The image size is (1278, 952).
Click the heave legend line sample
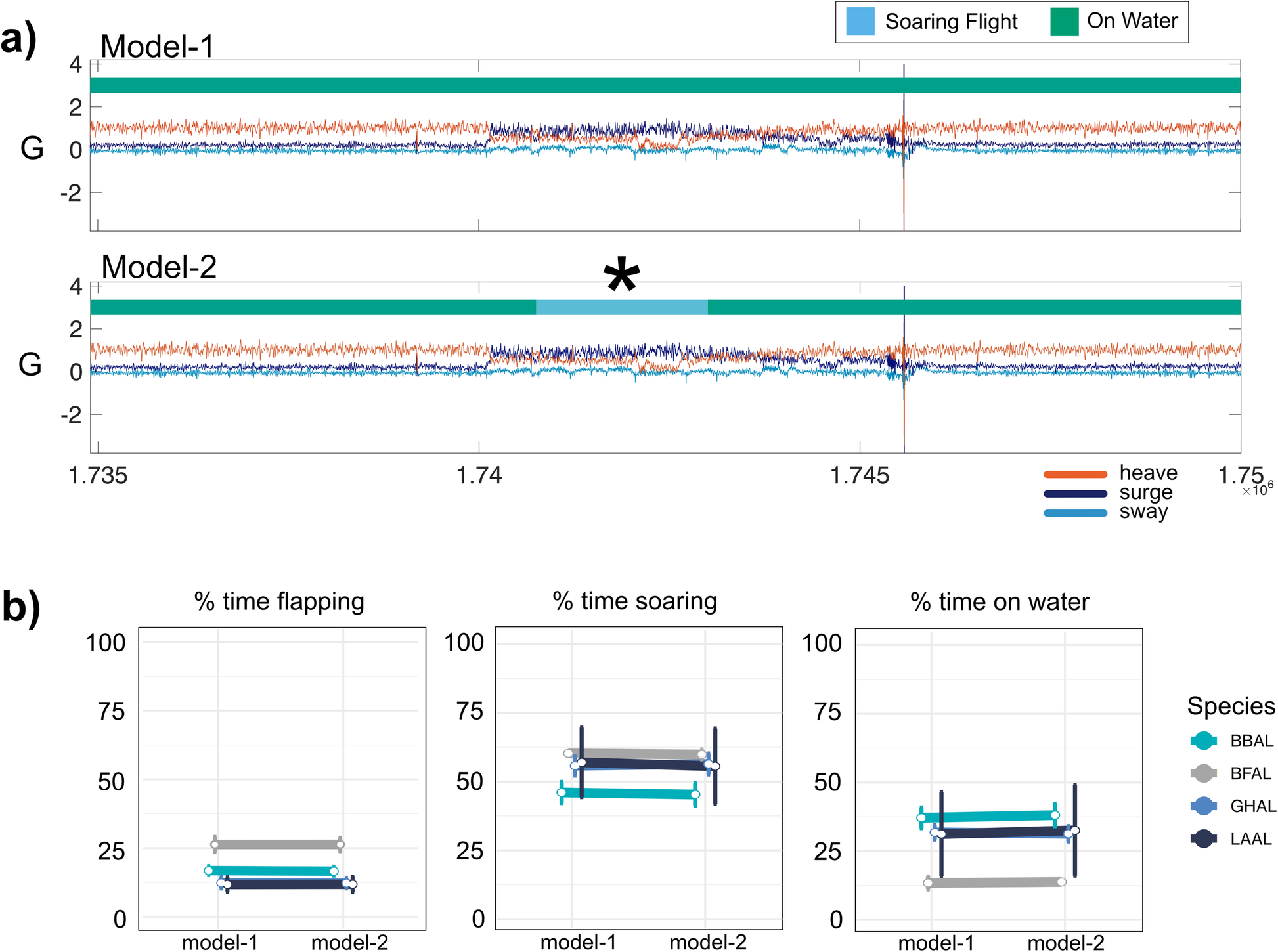tap(1076, 474)
